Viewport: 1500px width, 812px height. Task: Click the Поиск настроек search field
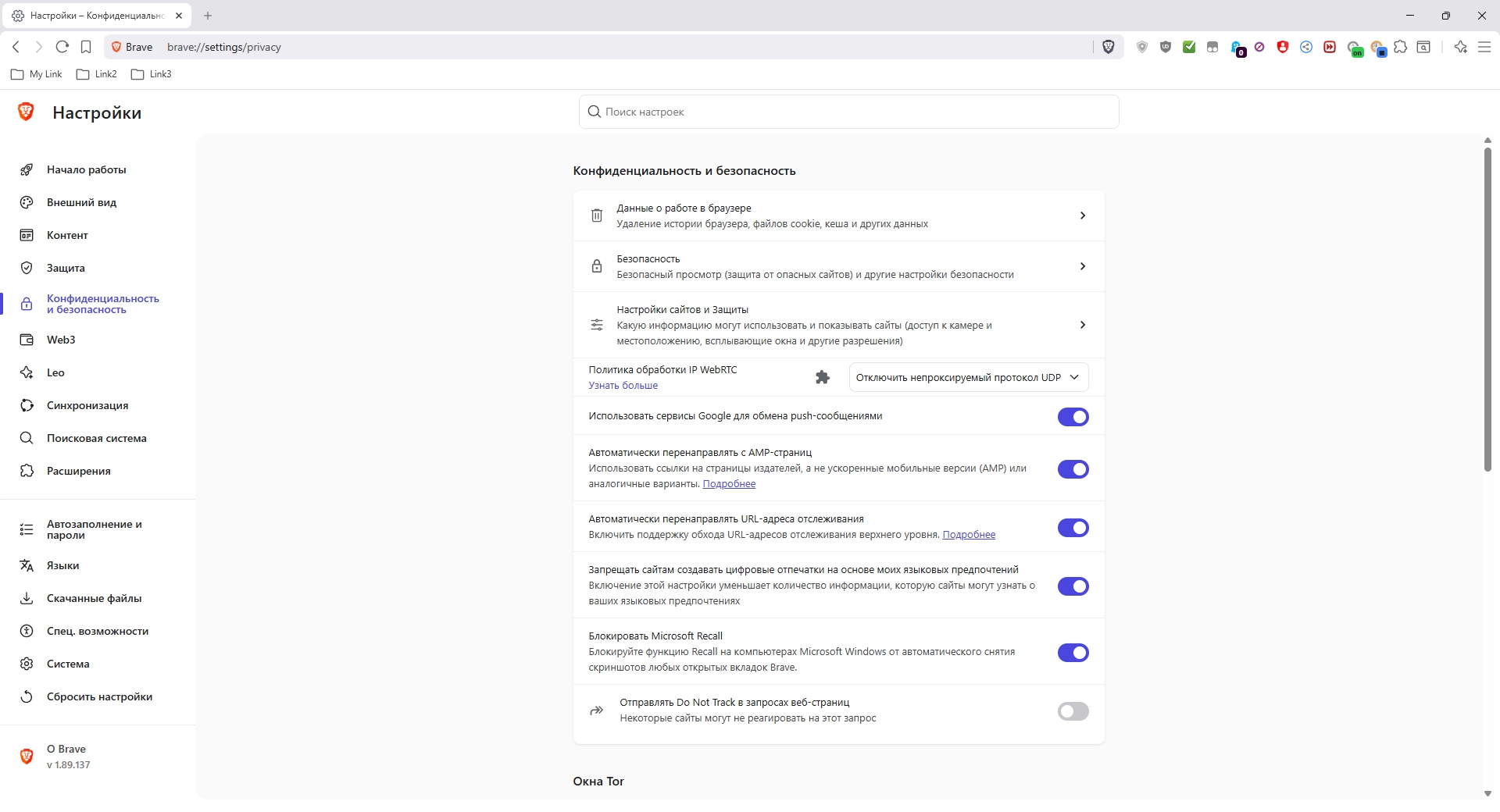click(848, 112)
